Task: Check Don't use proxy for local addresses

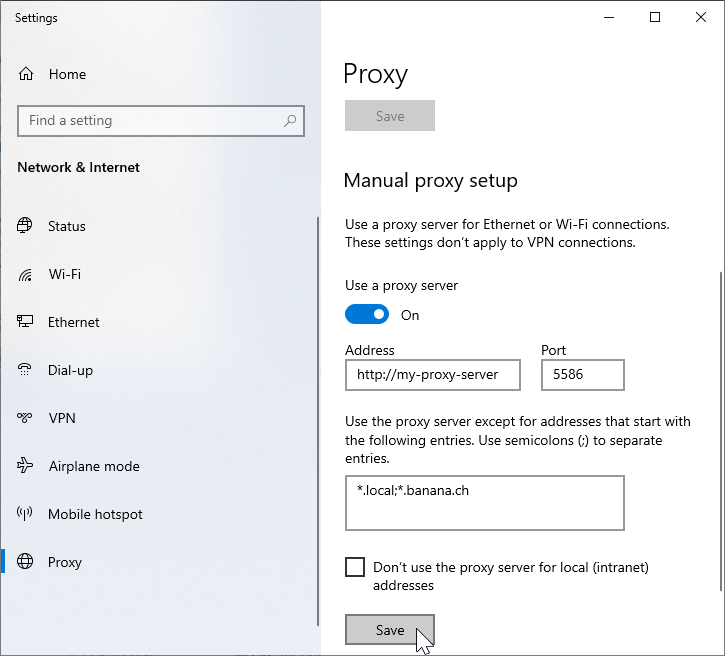Action: tap(355, 567)
